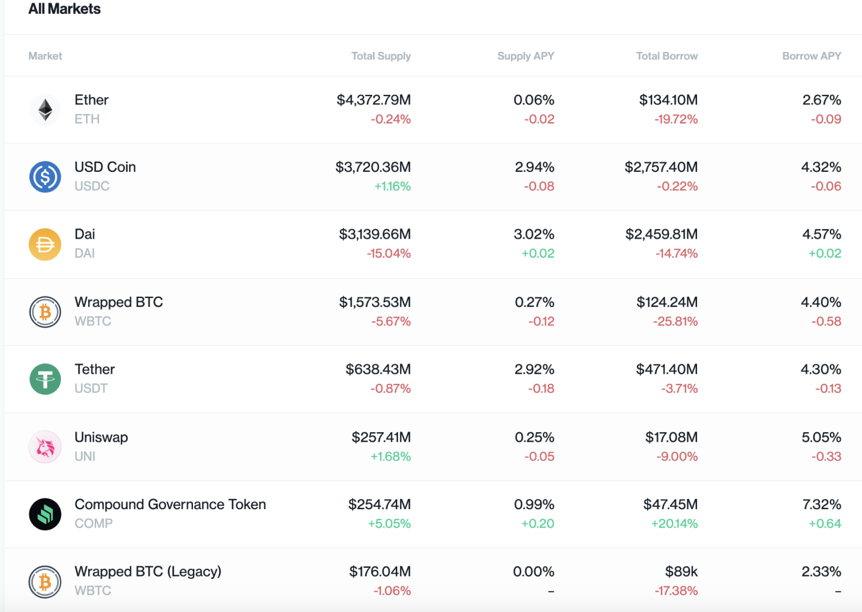This screenshot has height=612, width=862.
Task: Sort by Total Borrow column header
Action: (667, 56)
